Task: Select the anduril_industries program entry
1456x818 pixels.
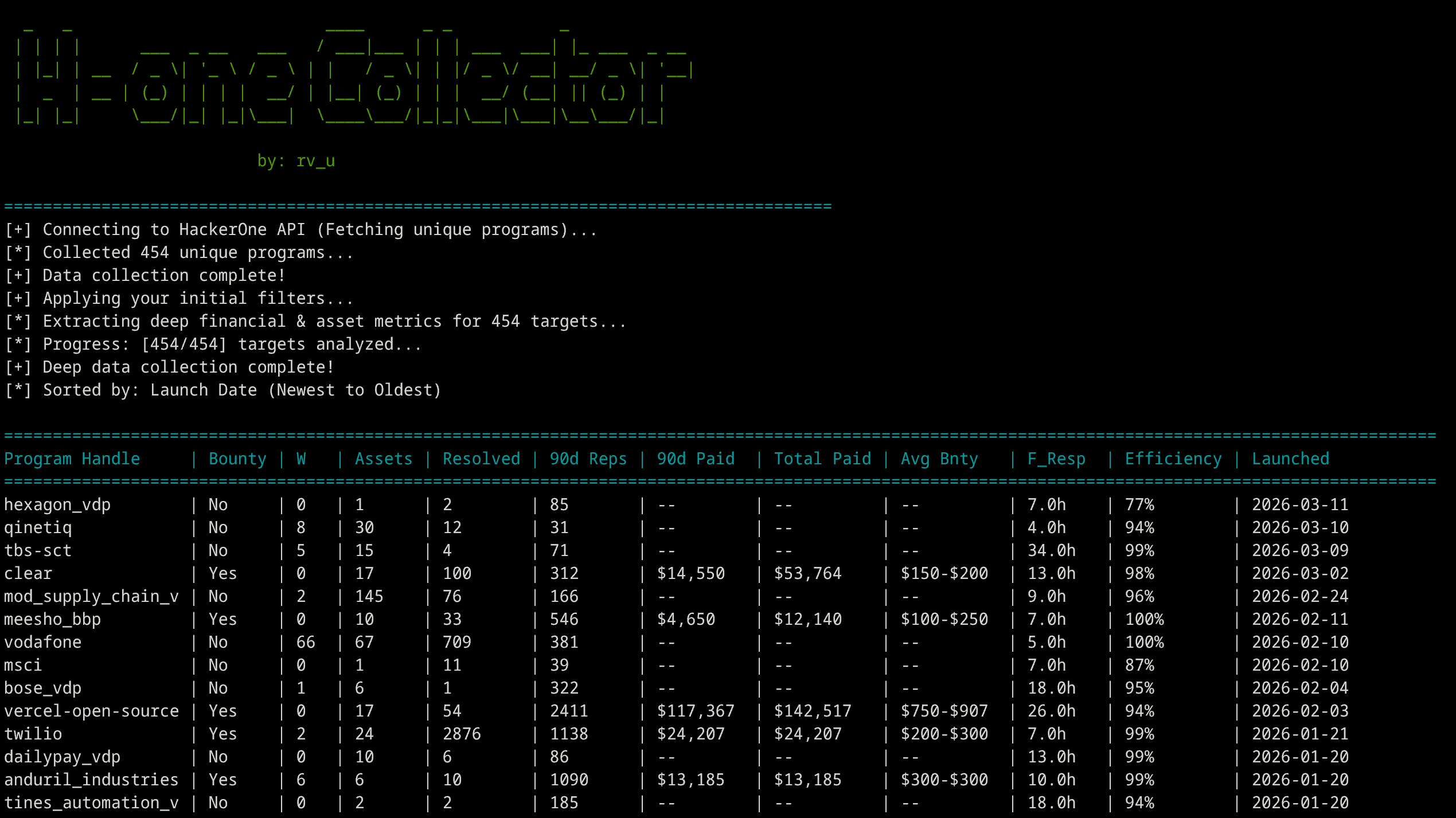Action: pyautogui.click(x=91, y=779)
